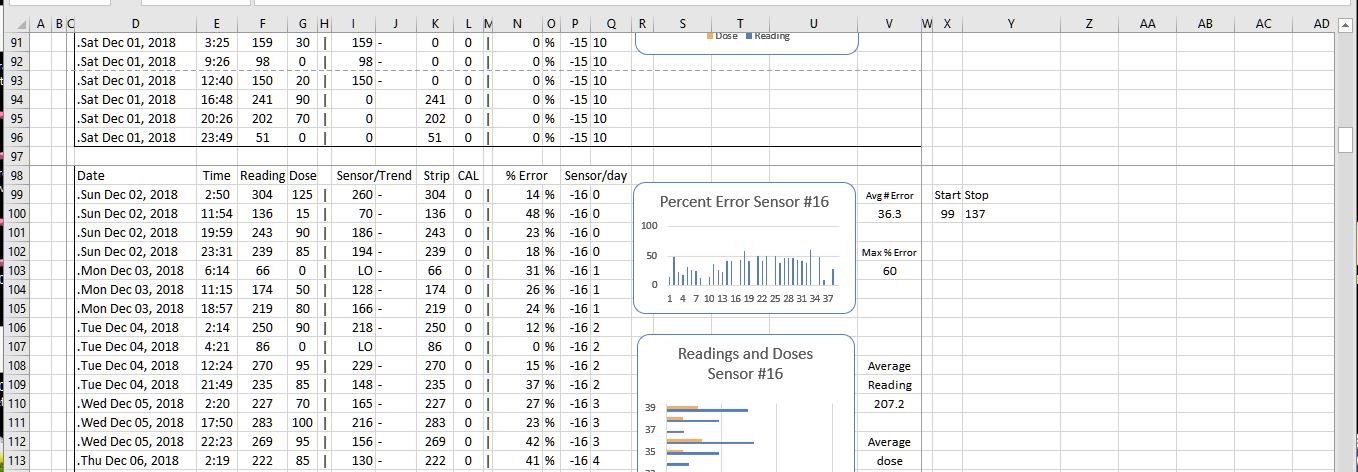Click the Average Reading value 207.2

pos(889,403)
